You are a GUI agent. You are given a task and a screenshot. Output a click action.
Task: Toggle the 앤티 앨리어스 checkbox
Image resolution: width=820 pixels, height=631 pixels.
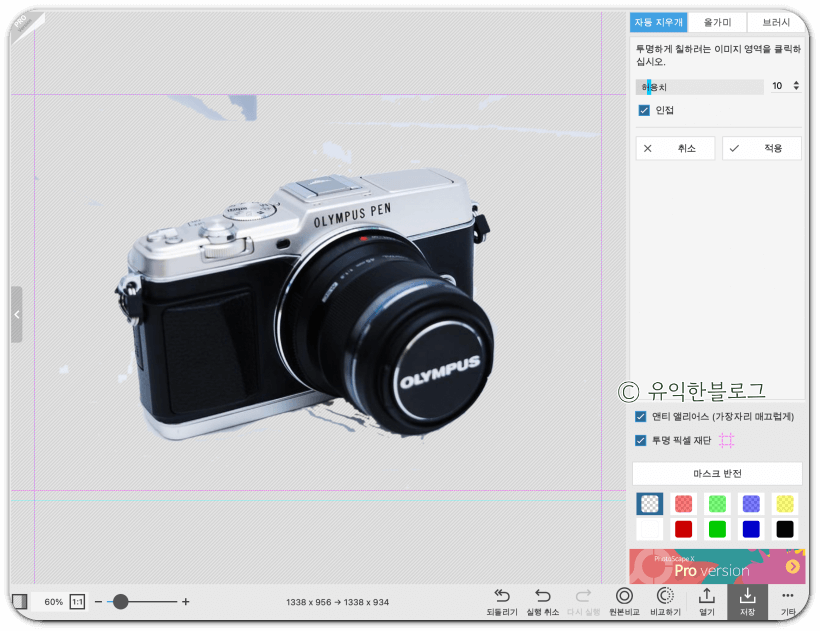[641, 417]
